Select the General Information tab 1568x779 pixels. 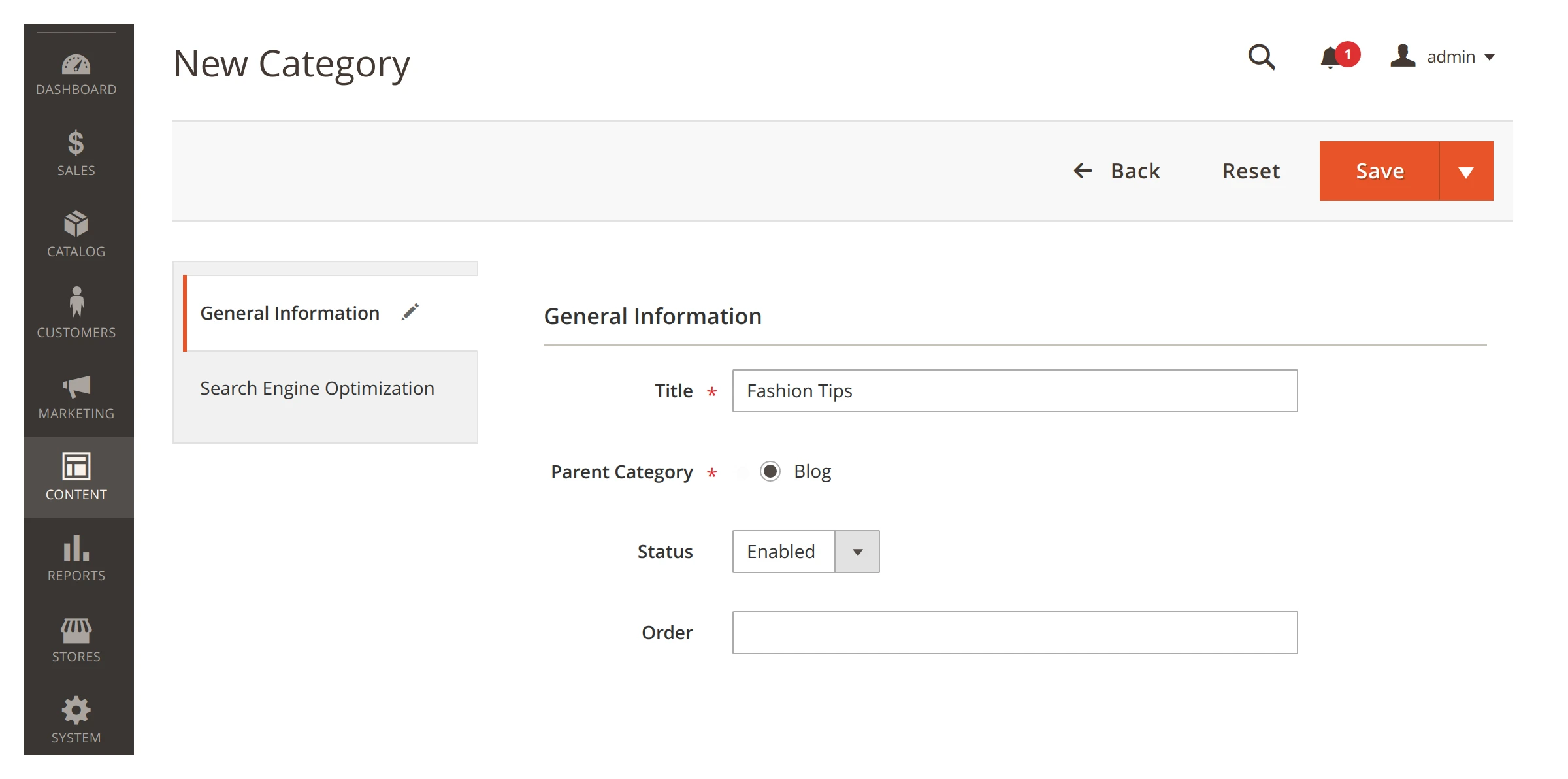click(289, 312)
